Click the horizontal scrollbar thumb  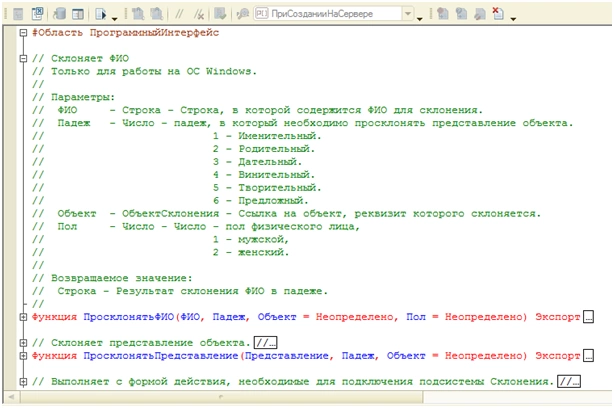pyautogui.click(x=222, y=397)
